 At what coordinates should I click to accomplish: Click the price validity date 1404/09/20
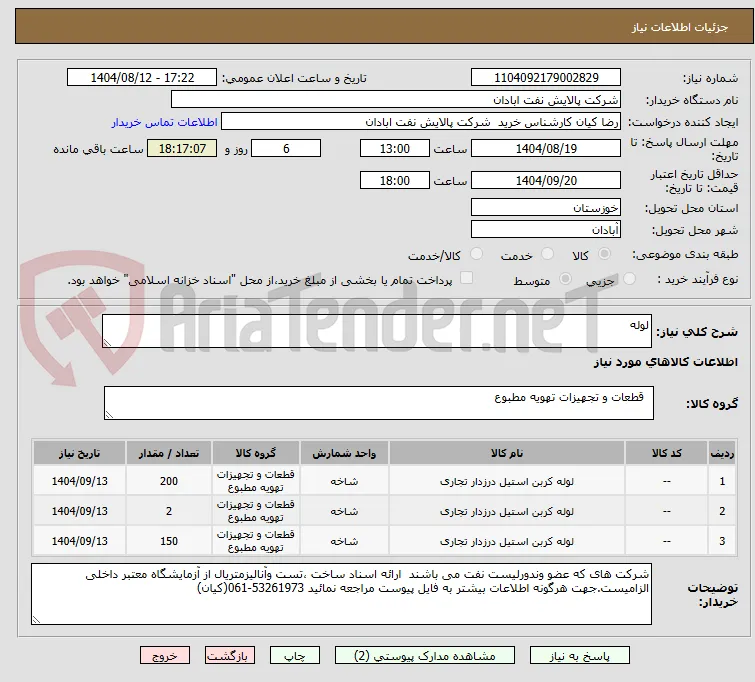pyautogui.click(x=546, y=181)
